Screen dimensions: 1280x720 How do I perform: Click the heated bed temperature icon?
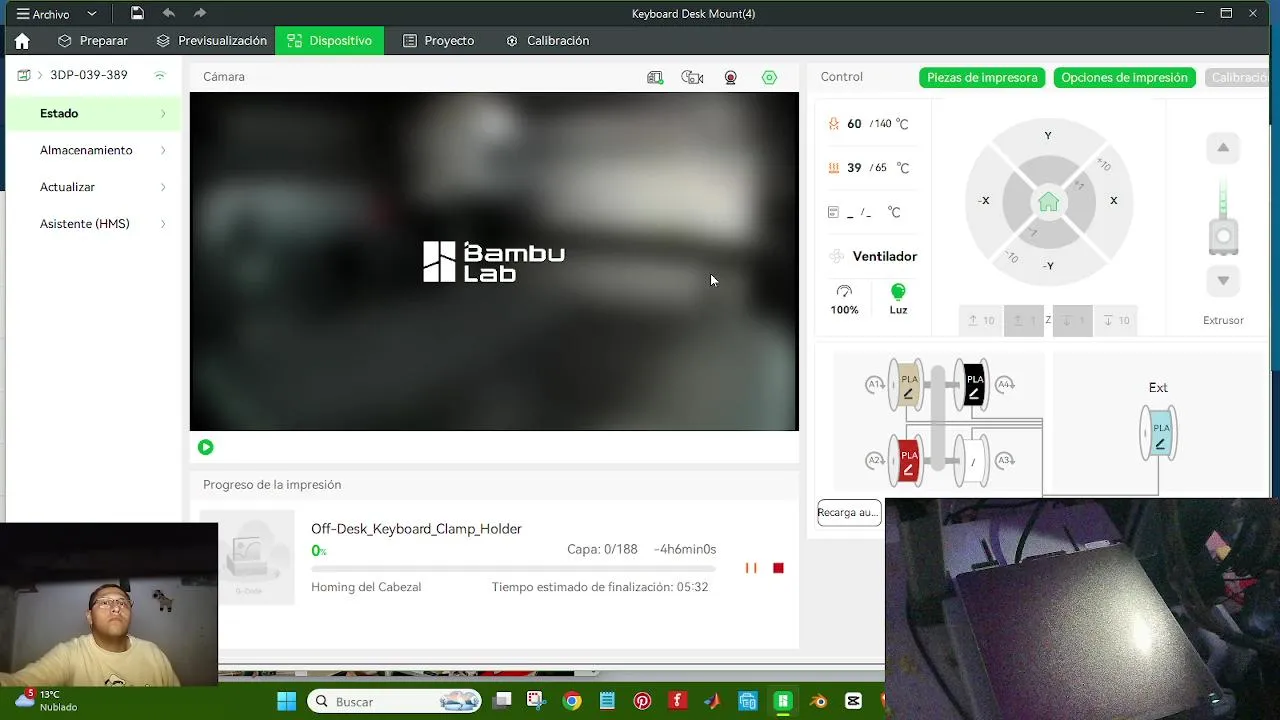834,168
